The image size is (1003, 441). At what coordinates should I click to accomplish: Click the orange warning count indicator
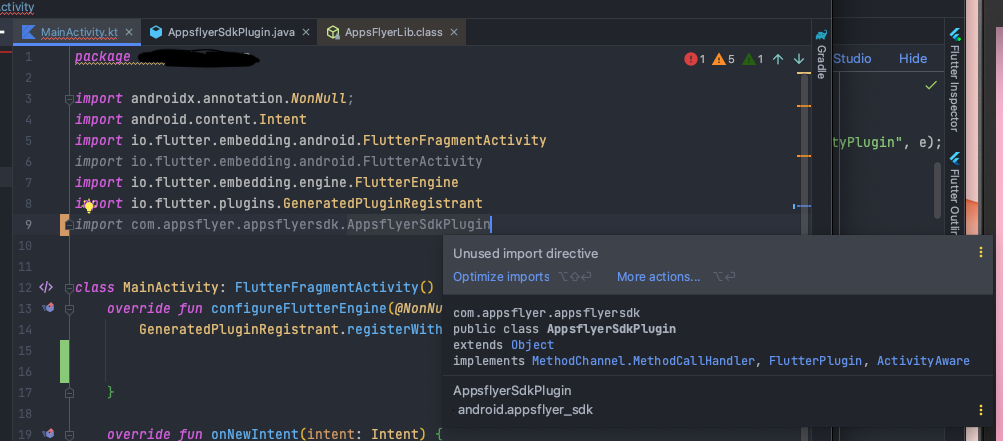click(723, 60)
